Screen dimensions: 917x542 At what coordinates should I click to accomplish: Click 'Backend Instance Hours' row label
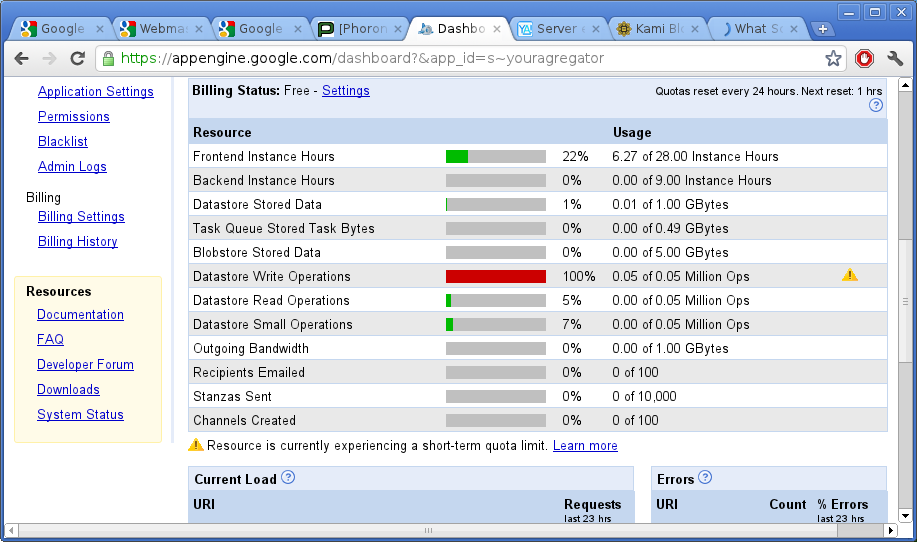tap(264, 181)
